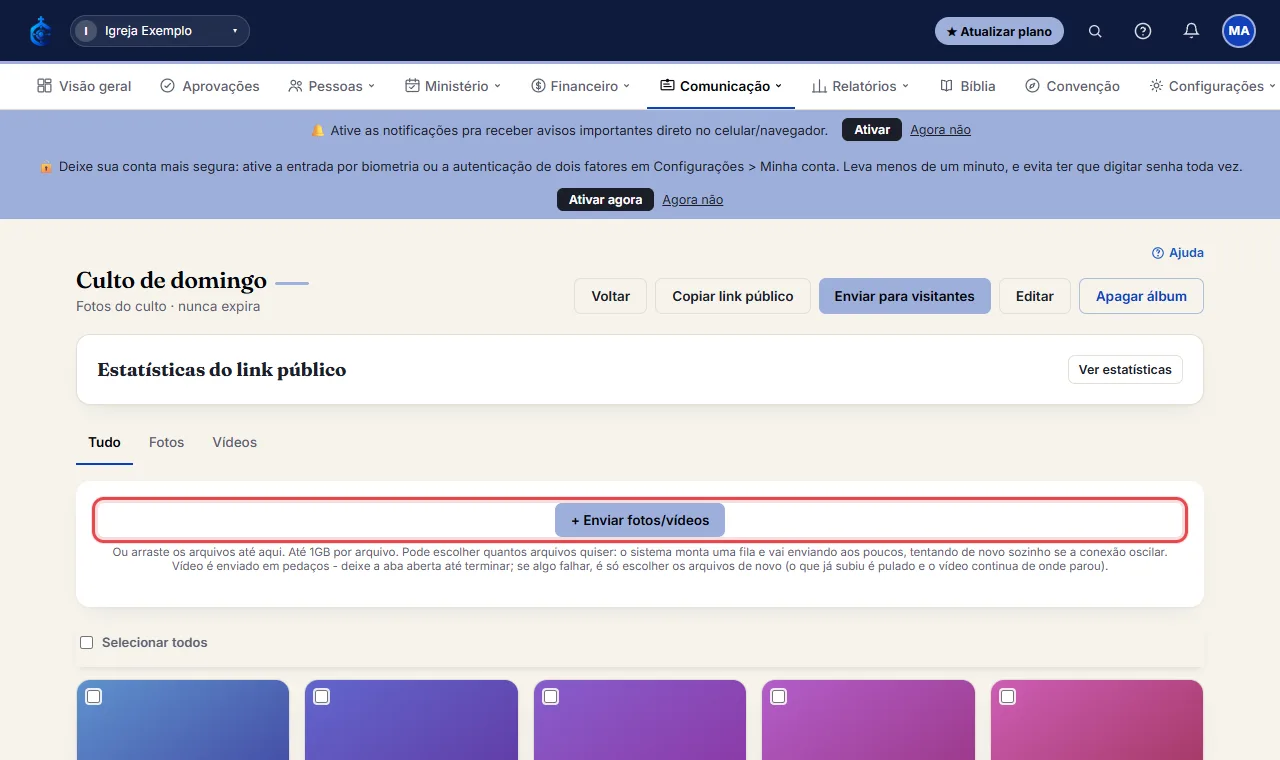Go to Visão geral dashboard
This screenshot has width=1280, height=760.
point(84,86)
